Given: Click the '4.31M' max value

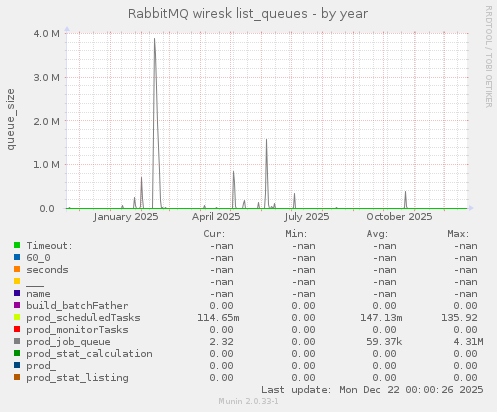Looking at the screenshot, I should (468, 342).
